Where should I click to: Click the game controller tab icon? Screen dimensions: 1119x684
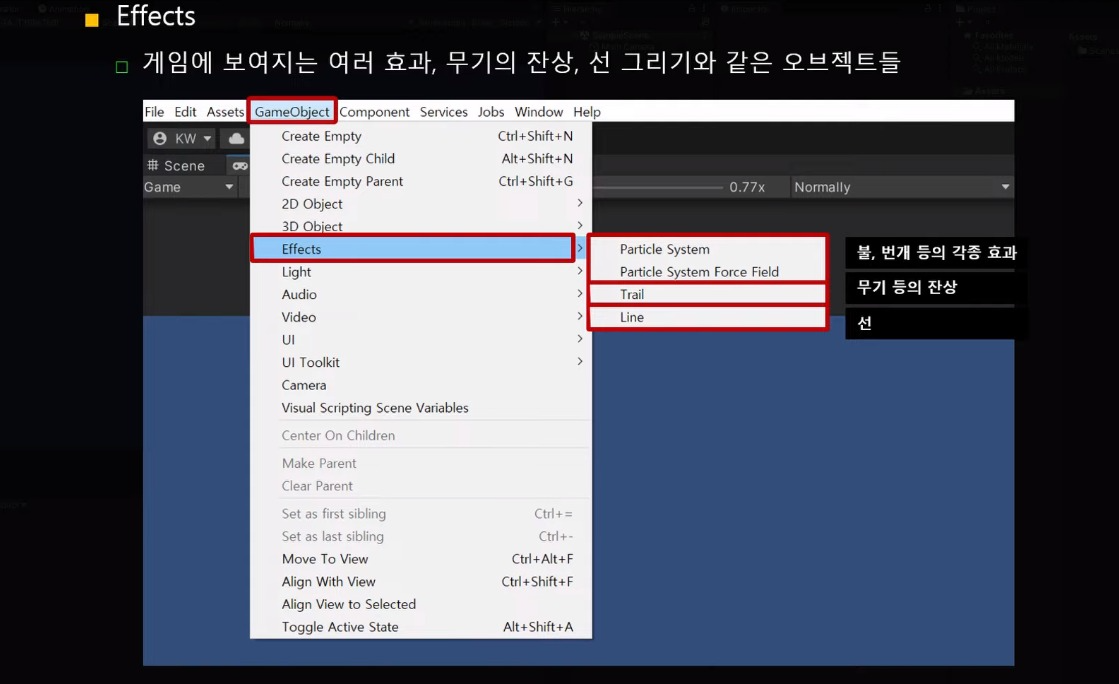pyautogui.click(x=240, y=166)
